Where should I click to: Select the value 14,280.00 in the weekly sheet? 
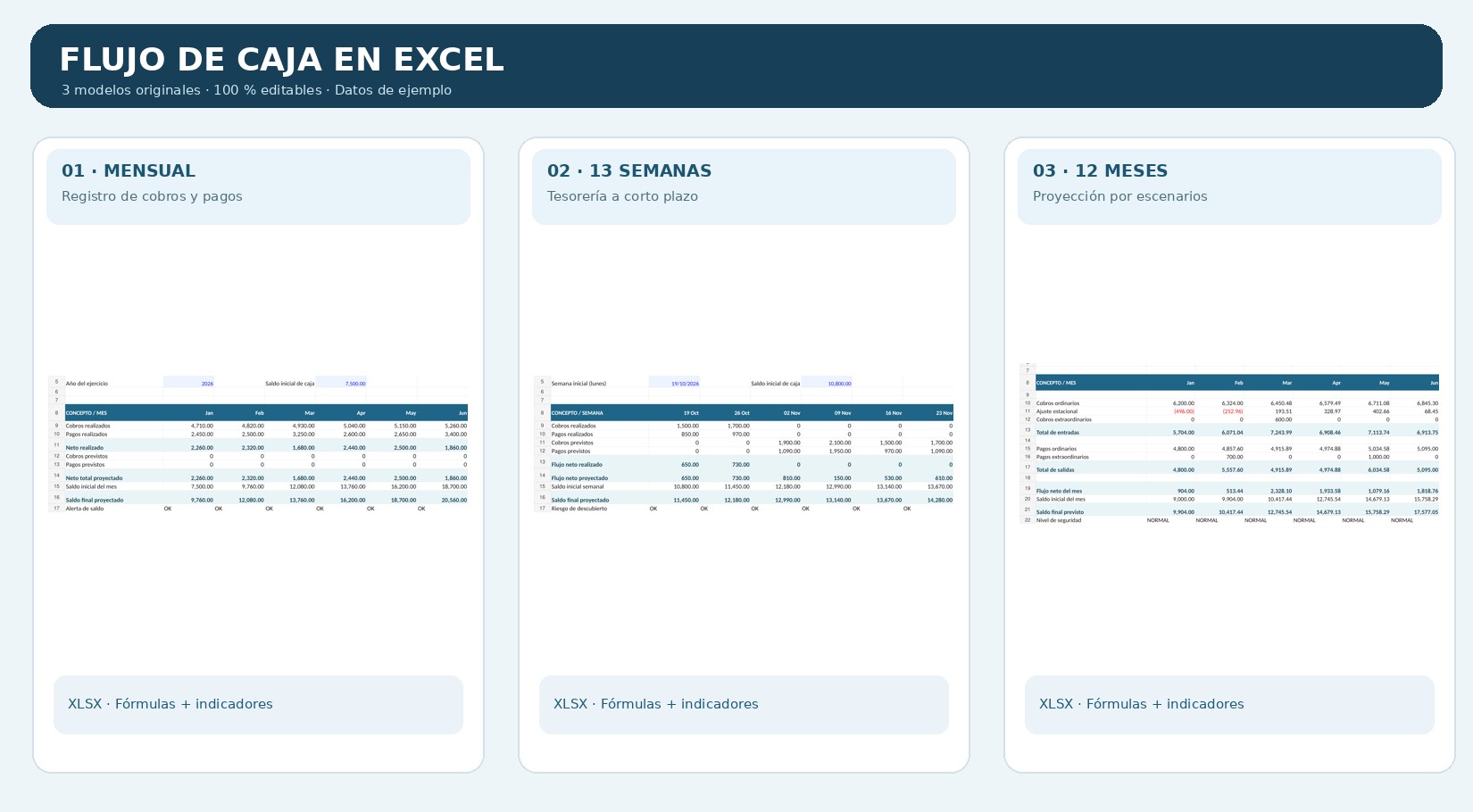coord(940,500)
